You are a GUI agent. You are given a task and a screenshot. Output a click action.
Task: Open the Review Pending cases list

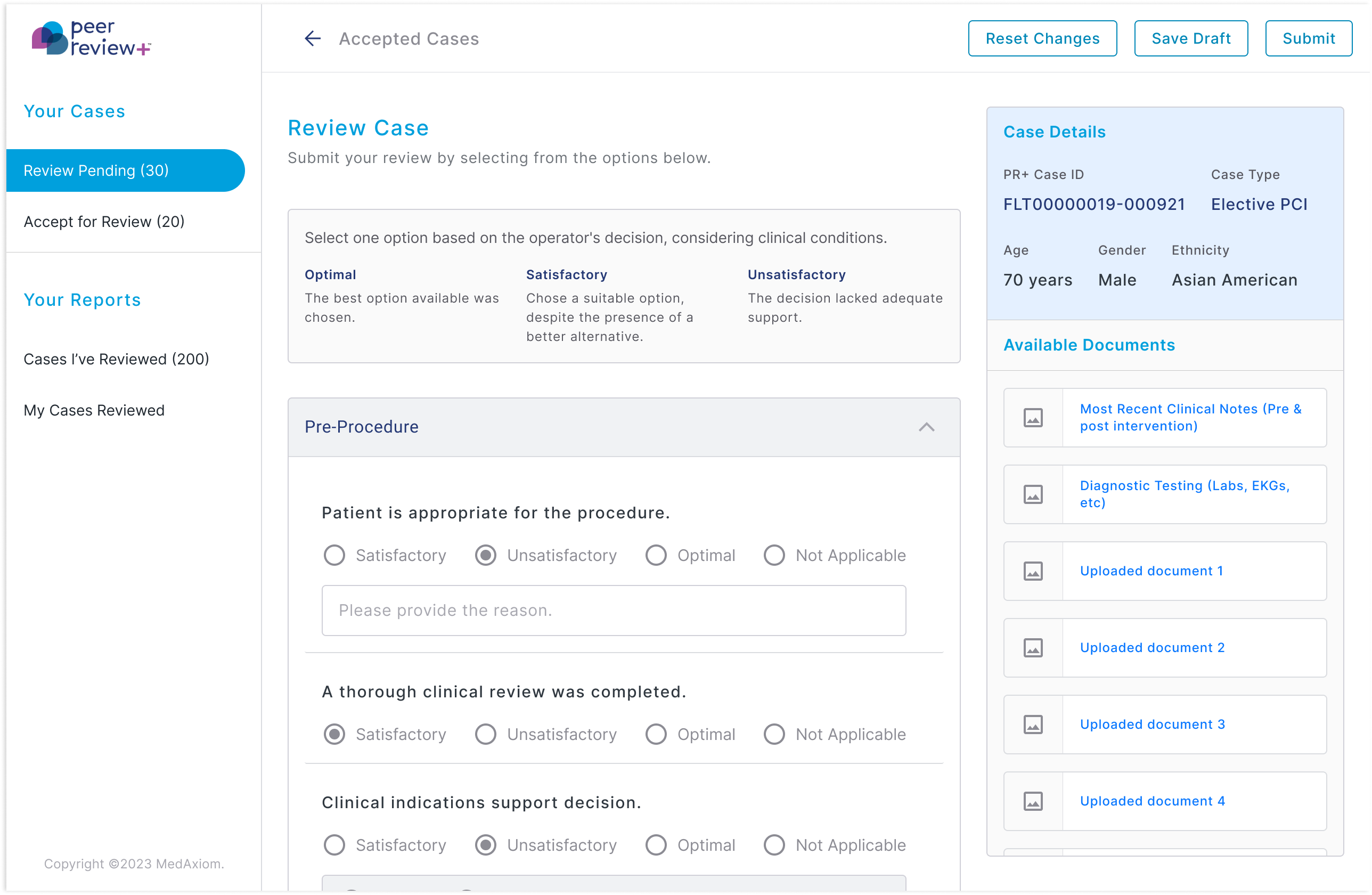point(96,170)
